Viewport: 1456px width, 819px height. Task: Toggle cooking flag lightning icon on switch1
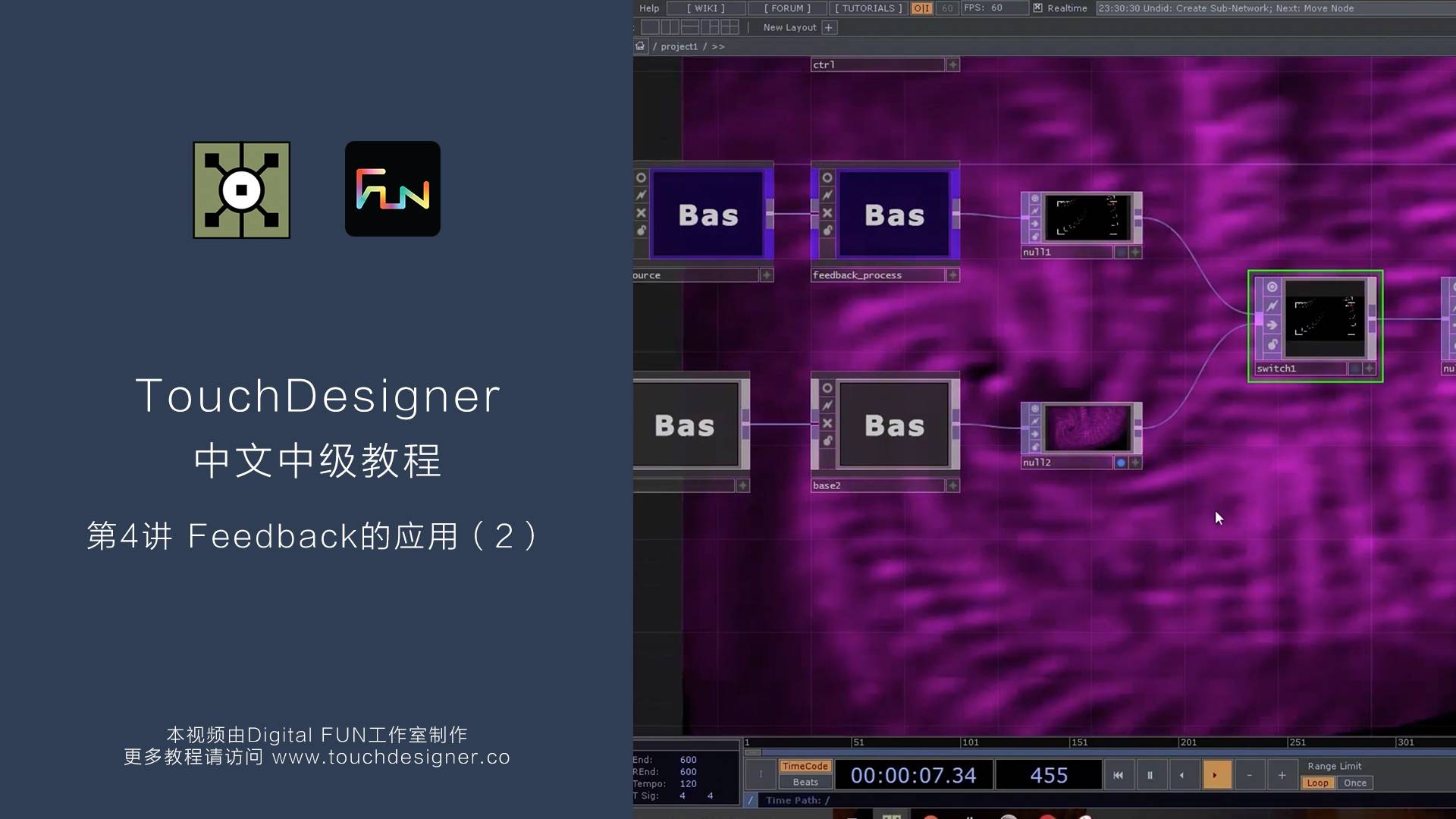(1272, 306)
